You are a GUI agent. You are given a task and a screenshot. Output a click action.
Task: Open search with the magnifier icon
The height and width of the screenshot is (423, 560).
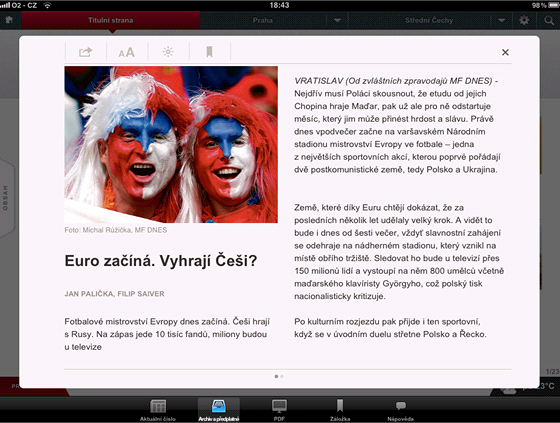click(549, 20)
